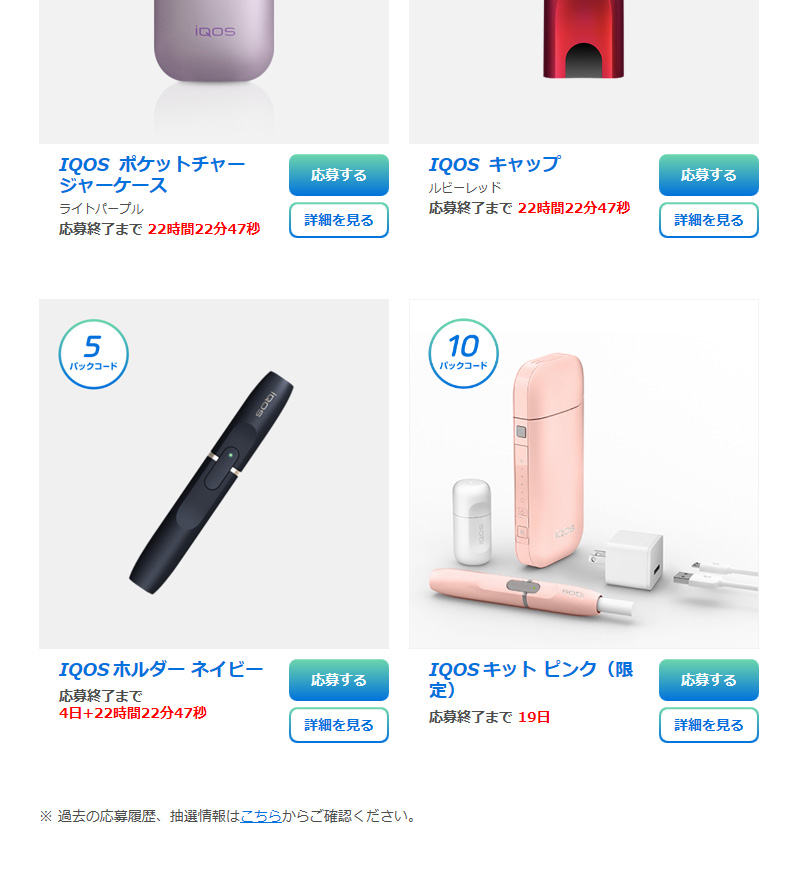The image size is (799, 878).
Task: Click the 5 pack code badge
Action: (x=94, y=354)
